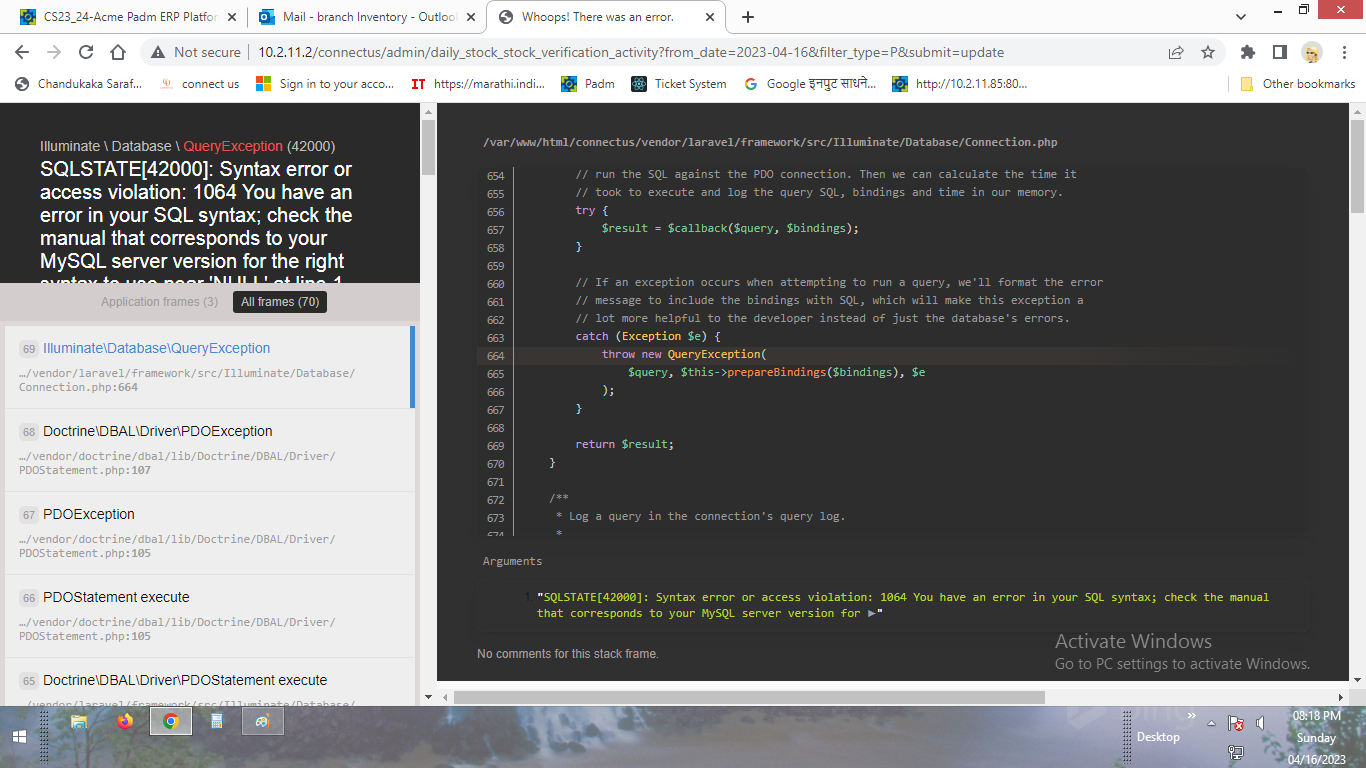1366x768 pixels.
Task: Click the speaker volume tray icon
Action: click(x=1261, y=723)
